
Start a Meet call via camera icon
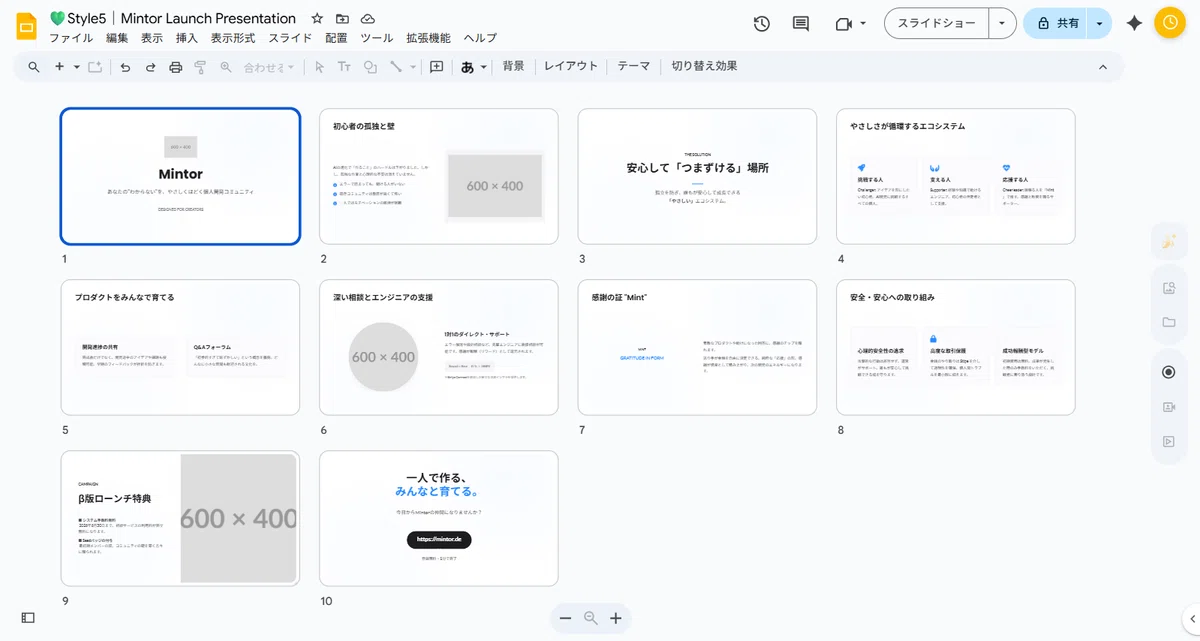(843, 23)
